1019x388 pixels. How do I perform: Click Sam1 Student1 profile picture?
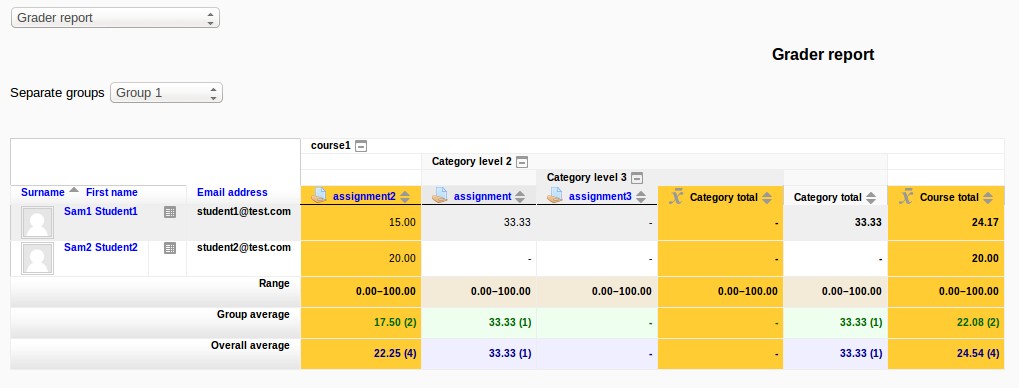tap(37, 222)
